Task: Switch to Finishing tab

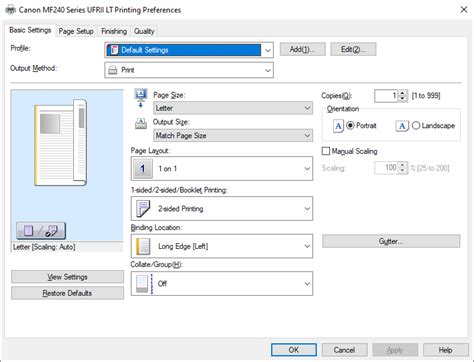Action: [114, 31]
